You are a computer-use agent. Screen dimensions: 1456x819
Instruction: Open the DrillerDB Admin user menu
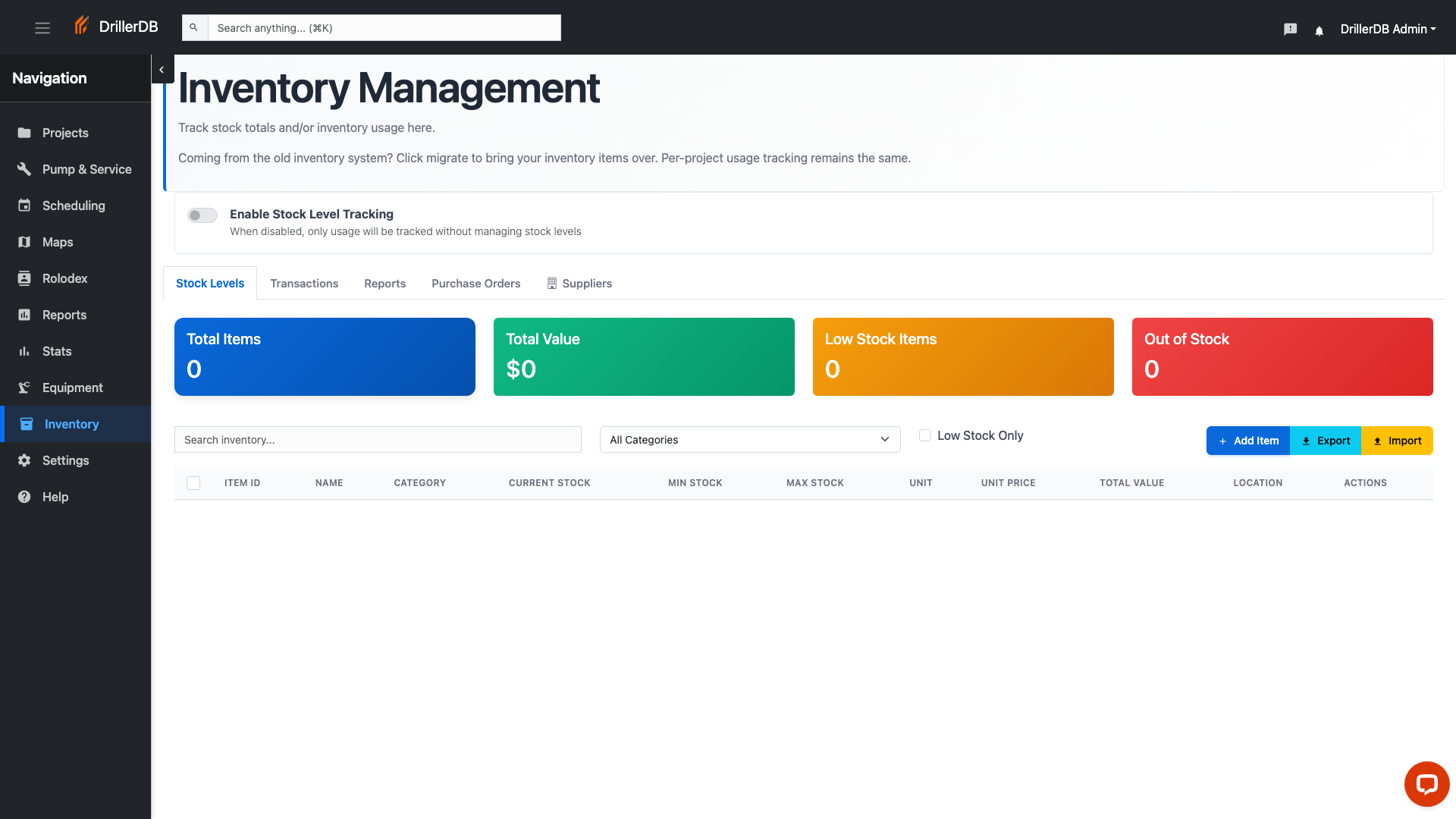coord(1388,29)
